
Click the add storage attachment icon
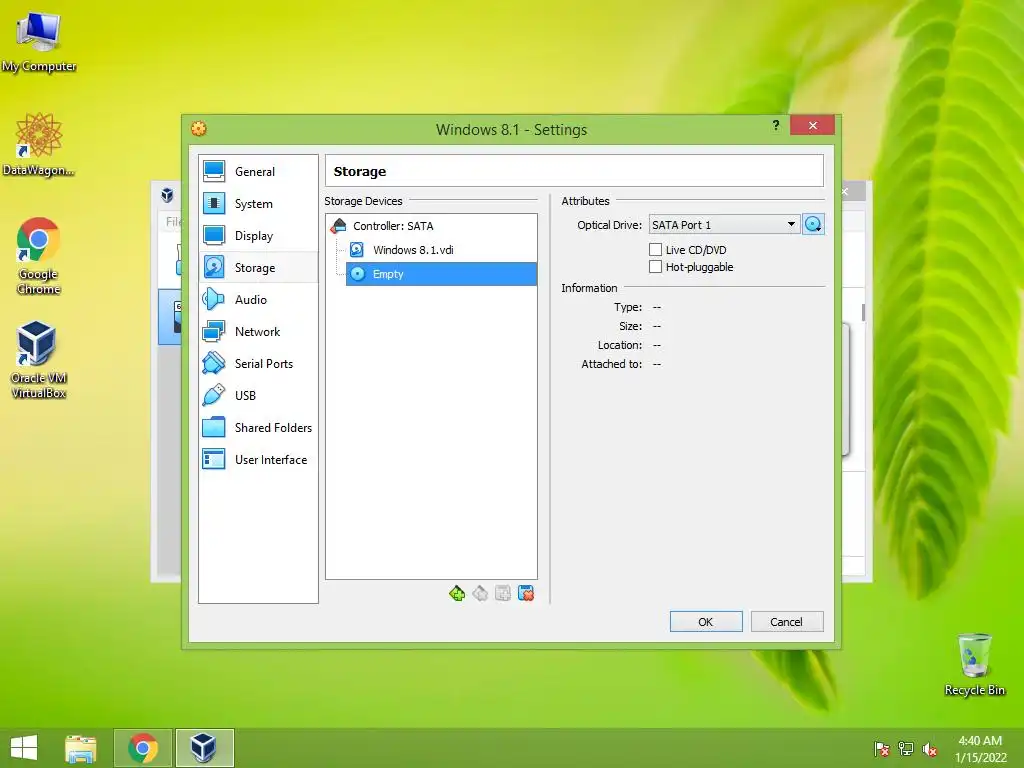click(x=503, y=593)
